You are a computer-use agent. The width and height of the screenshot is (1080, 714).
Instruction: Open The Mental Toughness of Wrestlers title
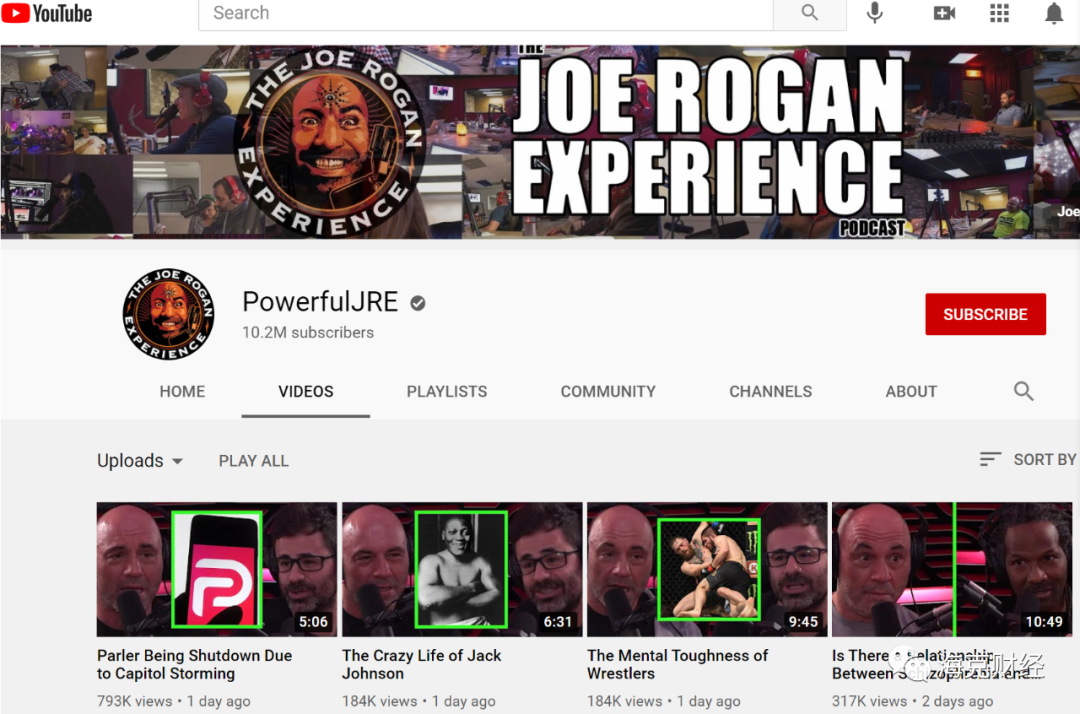click(x=677, y=664)
